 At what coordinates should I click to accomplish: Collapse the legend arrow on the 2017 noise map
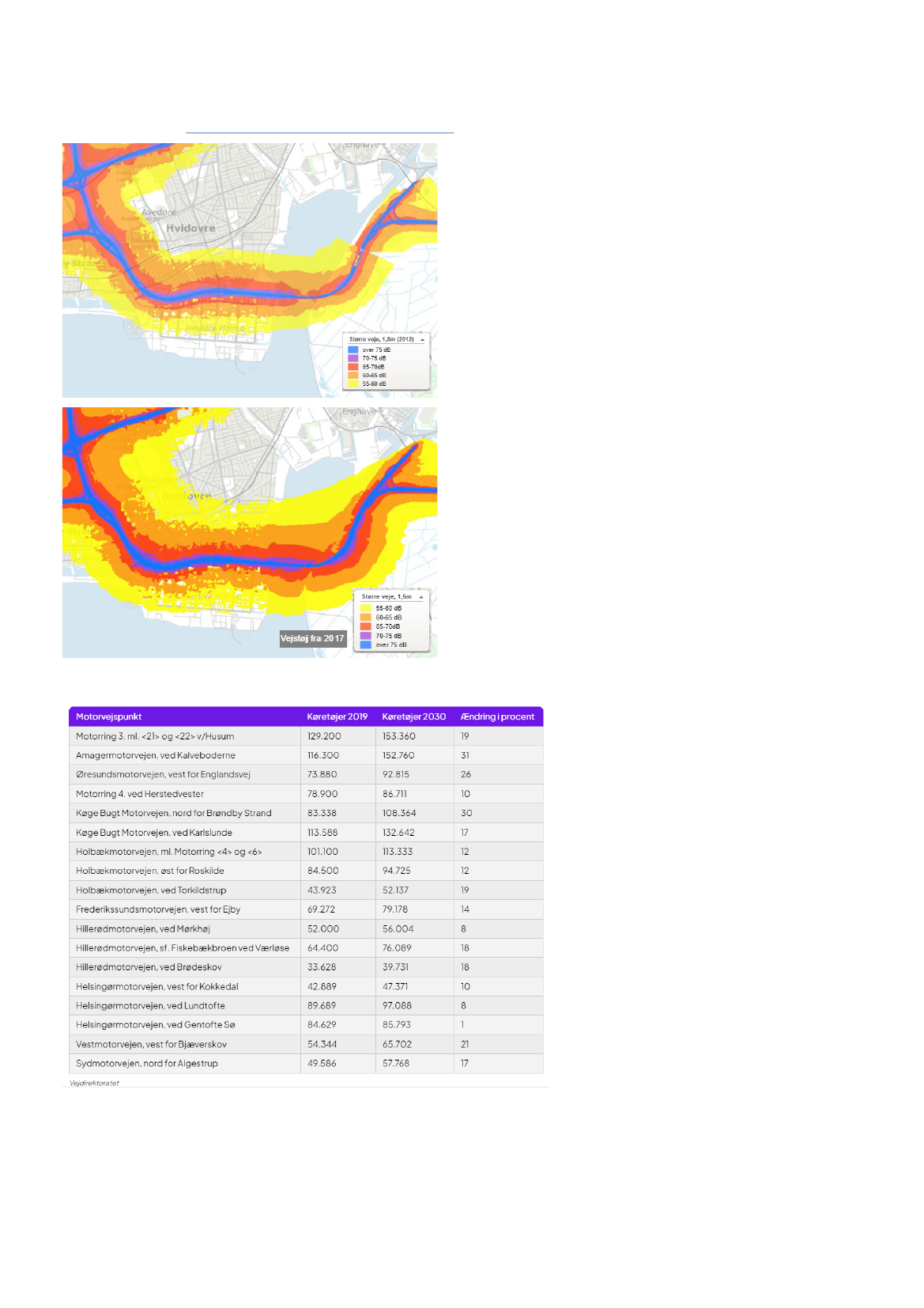click(x=421, y=597)
